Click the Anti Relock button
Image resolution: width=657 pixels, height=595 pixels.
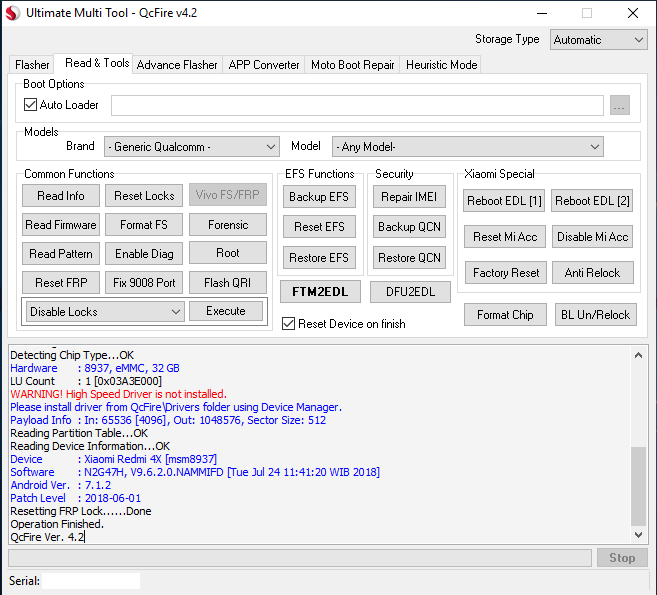(592, 273)
